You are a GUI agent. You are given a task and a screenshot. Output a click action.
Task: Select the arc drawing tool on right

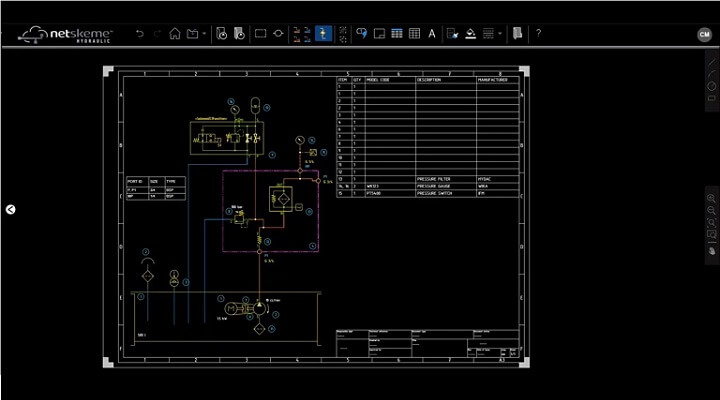[x=711, y=73]
